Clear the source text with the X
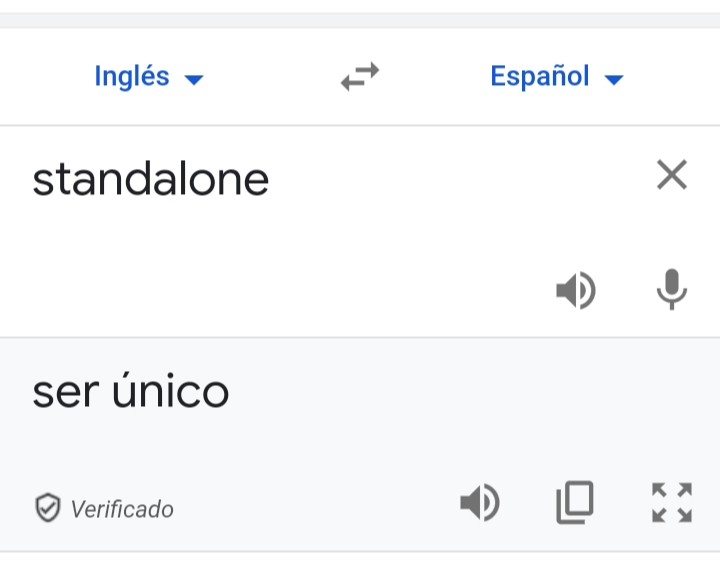Screen dimensions: 720x580 672,176
